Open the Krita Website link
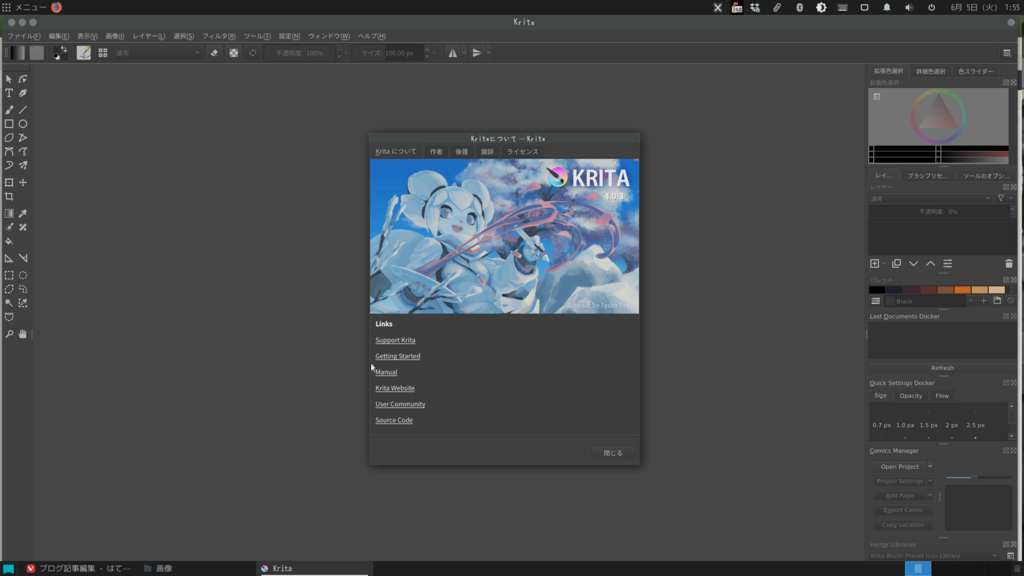This screenshot has height=576, width=1024. (x=394, y=388)
